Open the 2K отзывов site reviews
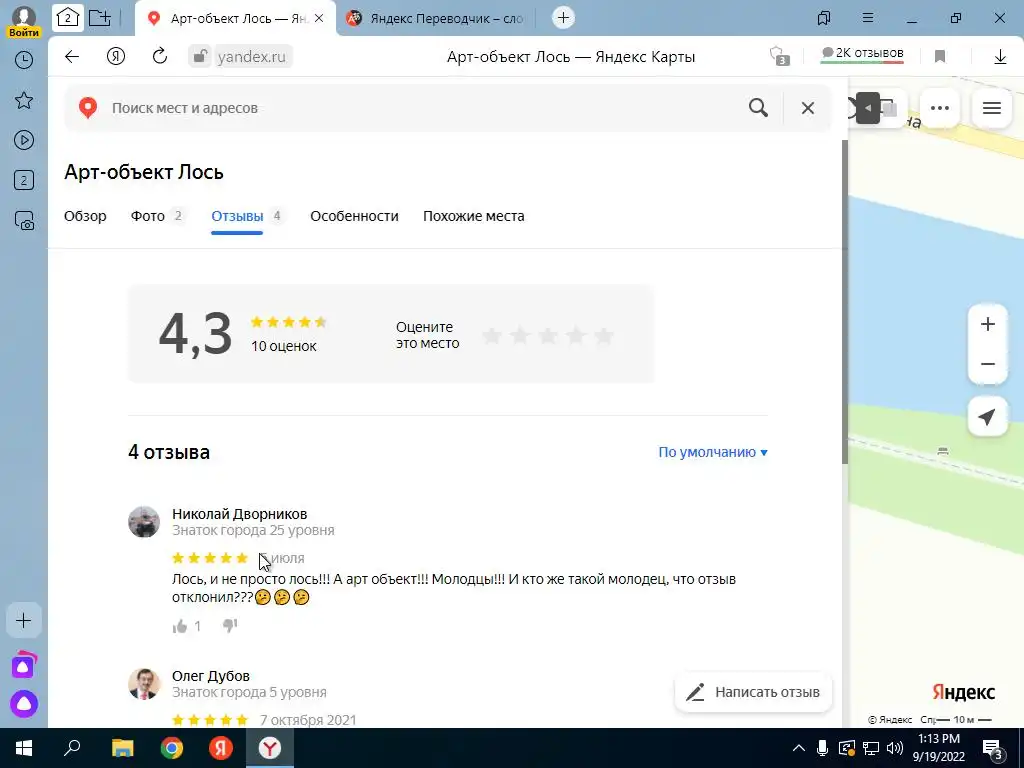 click(862, 54)
